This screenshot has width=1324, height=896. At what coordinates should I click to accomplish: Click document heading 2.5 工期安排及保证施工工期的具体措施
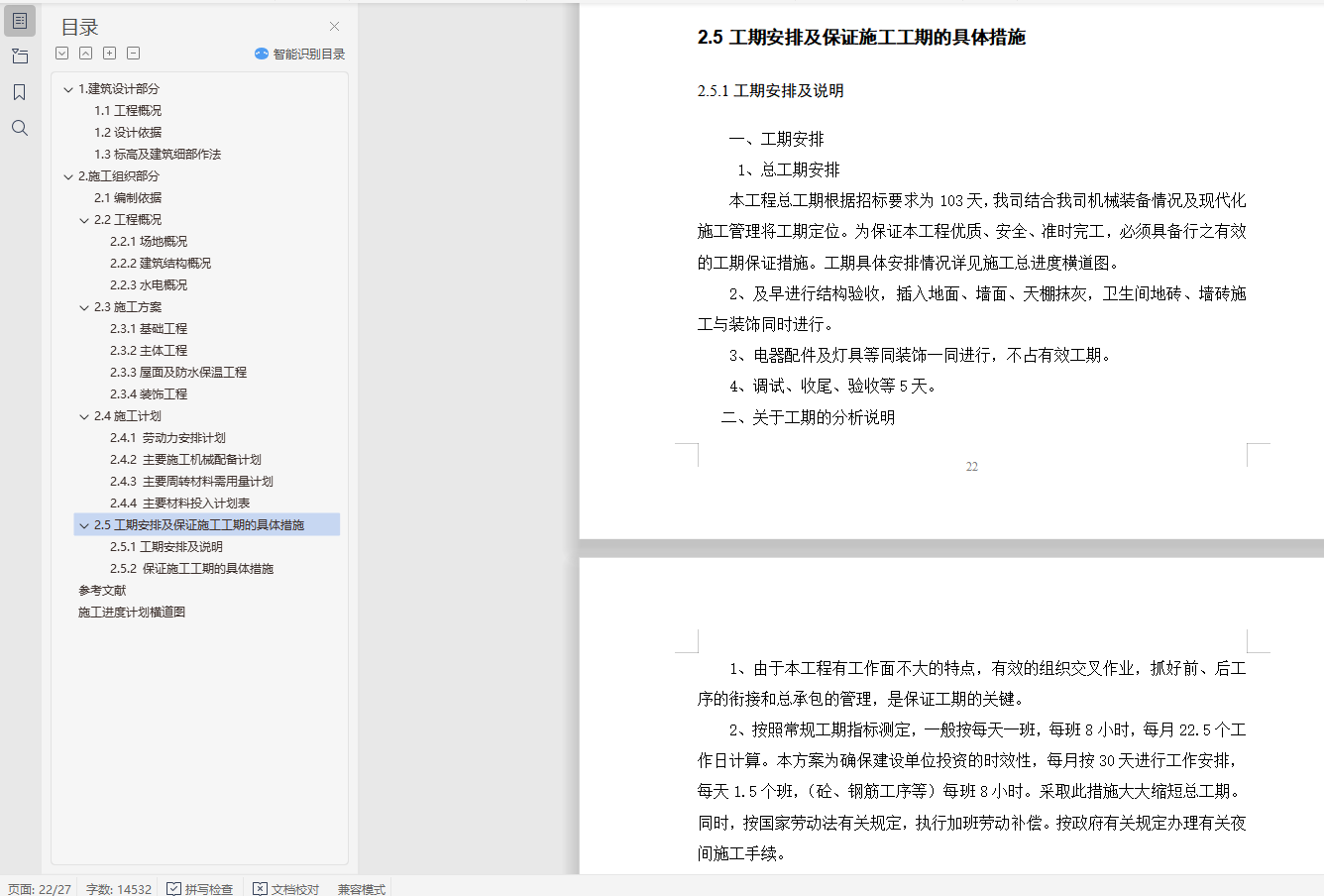click(x=861, y=38)
